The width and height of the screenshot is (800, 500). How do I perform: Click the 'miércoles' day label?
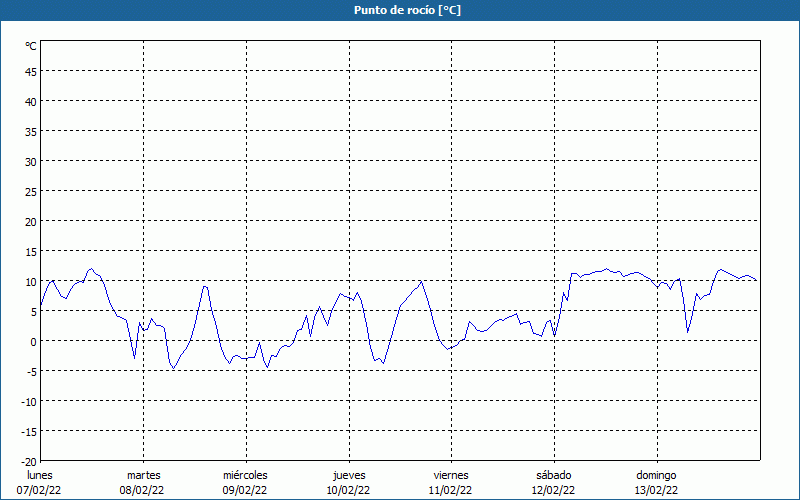(x=245, y=475)
